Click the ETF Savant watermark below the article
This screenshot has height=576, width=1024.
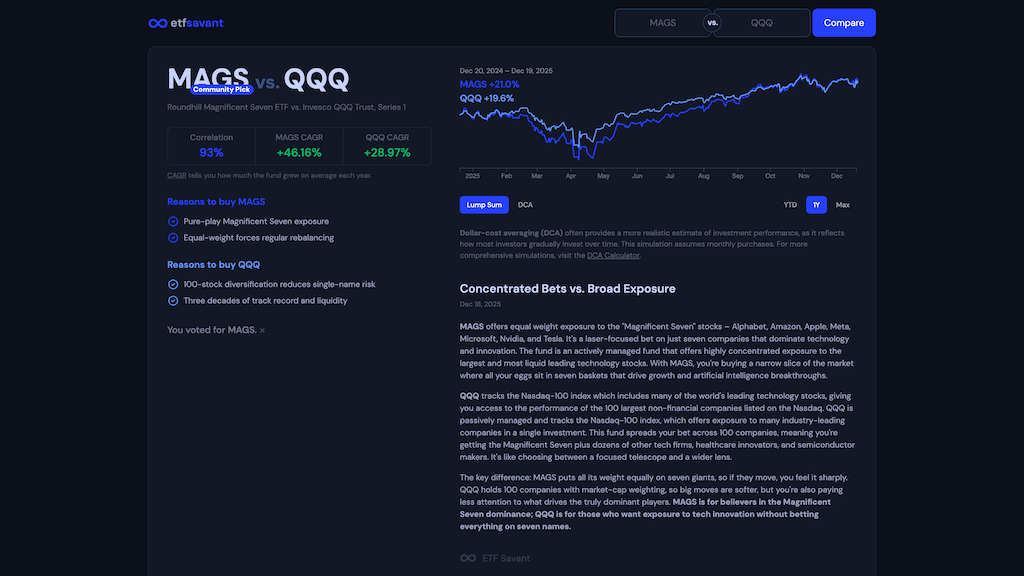496,558
